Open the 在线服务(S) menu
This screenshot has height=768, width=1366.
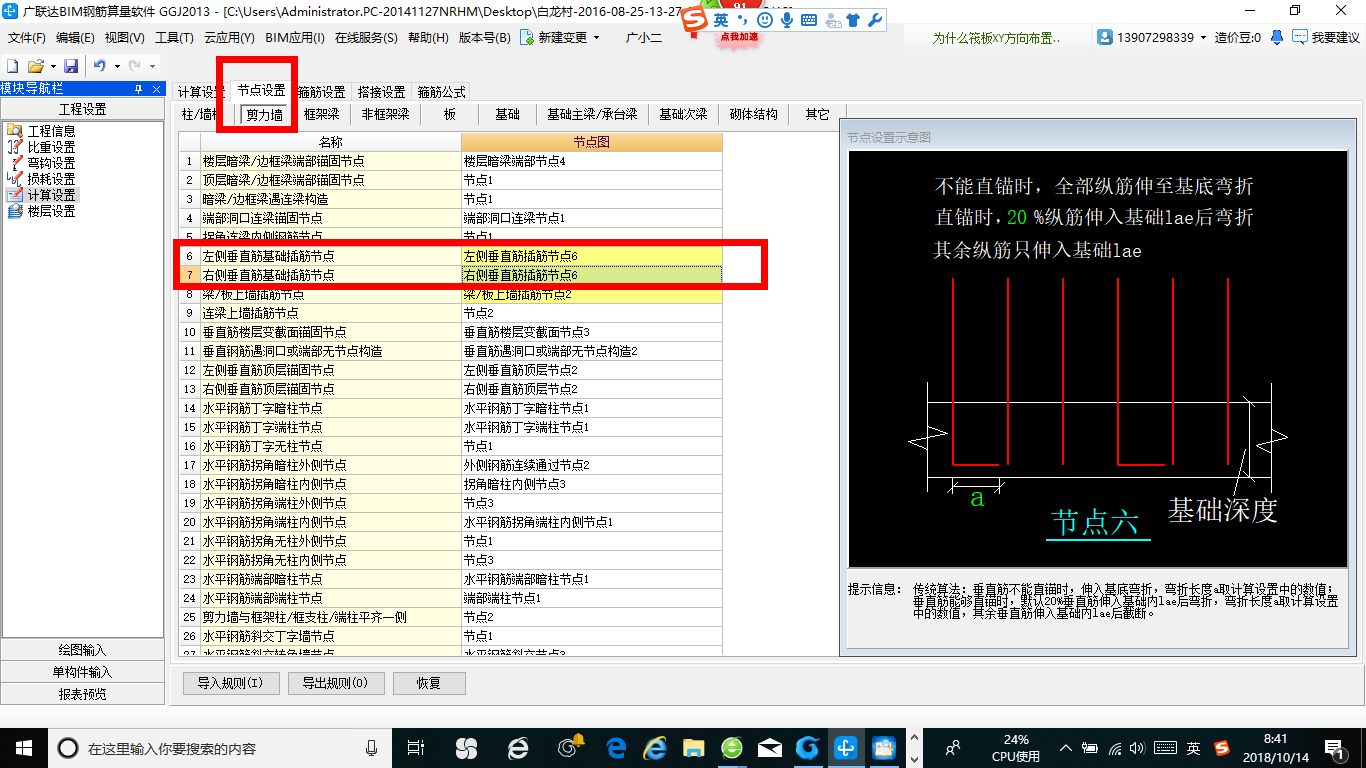pyautogui.click(x=366, y=37)
